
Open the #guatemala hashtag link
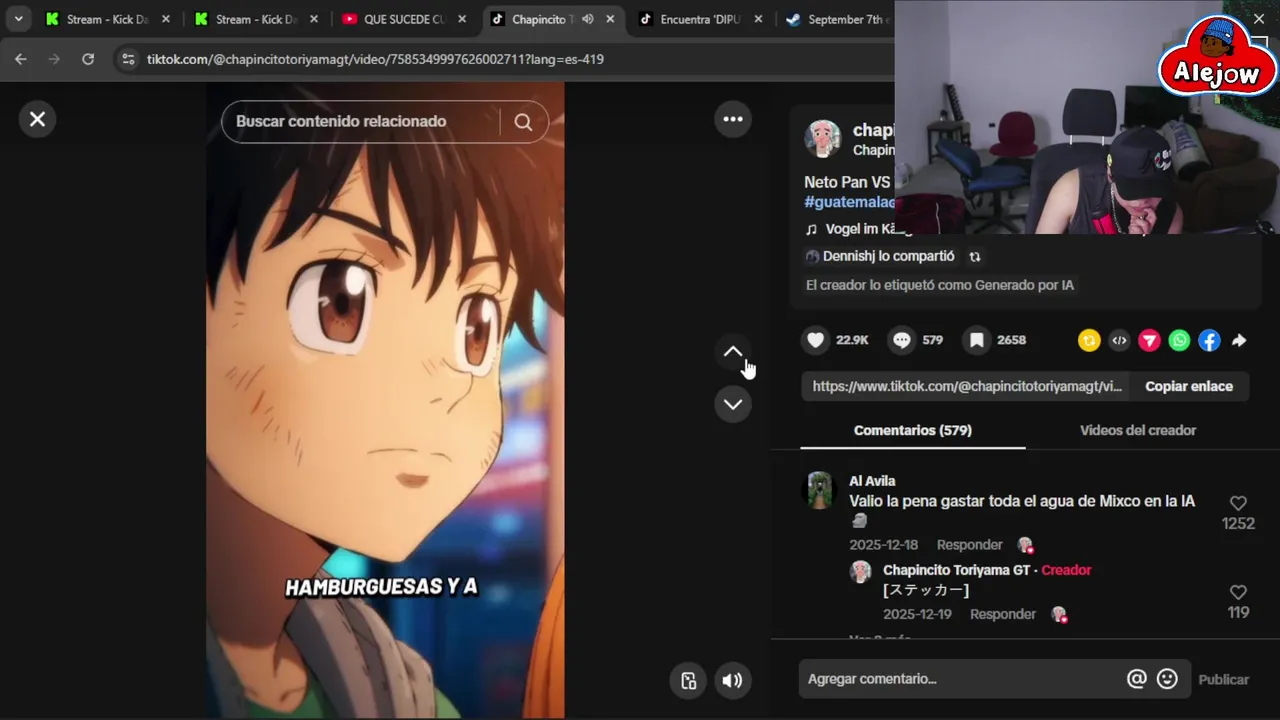tap(850, 202)
